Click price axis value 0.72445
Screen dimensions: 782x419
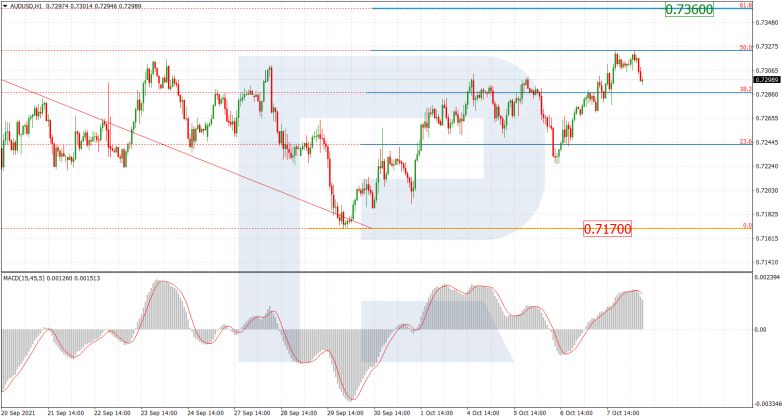[767, 143]
